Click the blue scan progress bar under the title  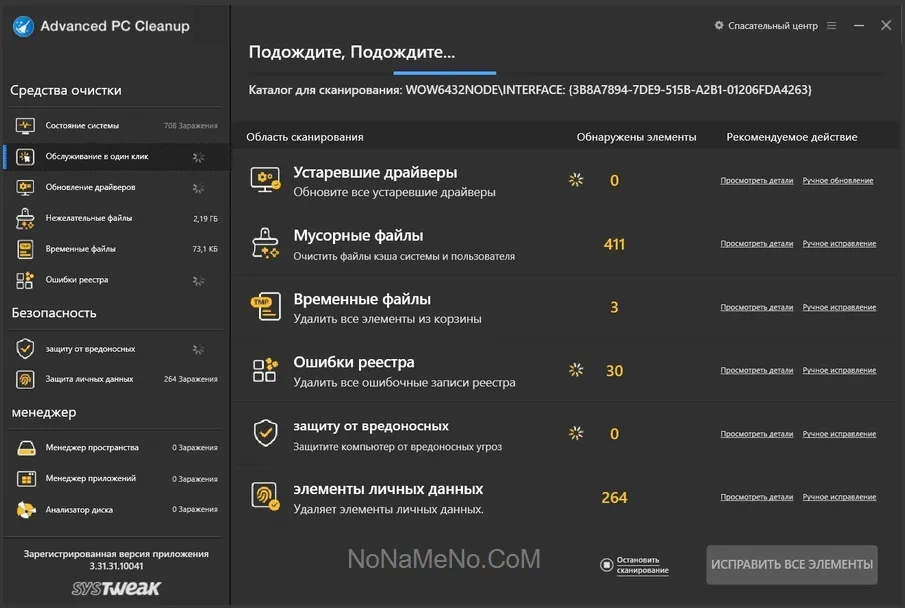click(444, 73)
